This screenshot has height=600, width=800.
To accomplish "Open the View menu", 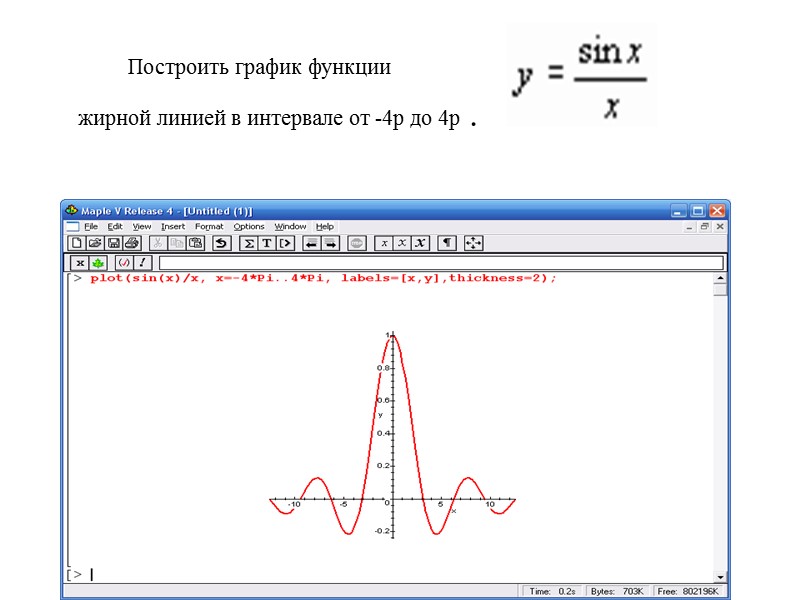I will [x=142, y=227].
